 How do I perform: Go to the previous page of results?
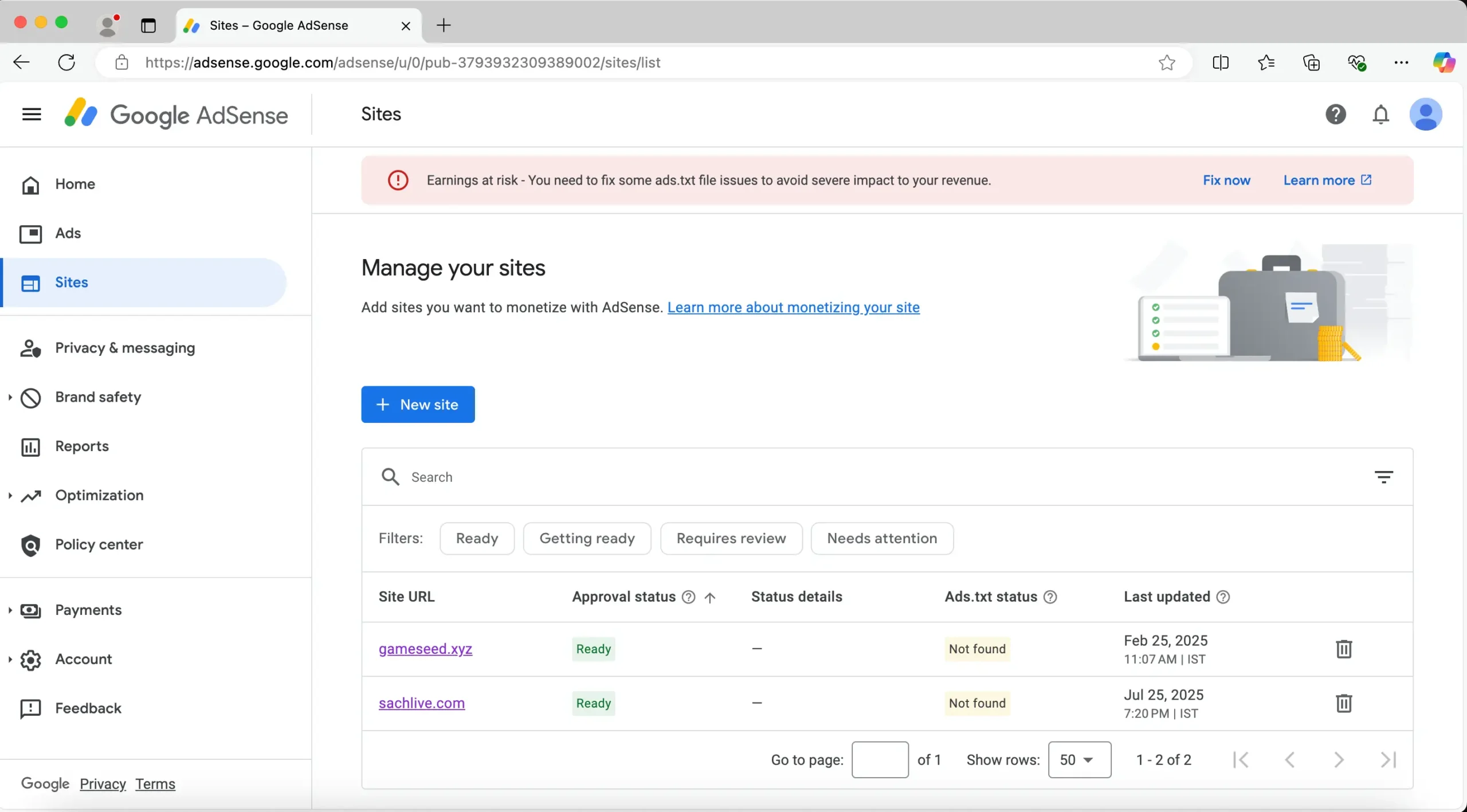1289,760
